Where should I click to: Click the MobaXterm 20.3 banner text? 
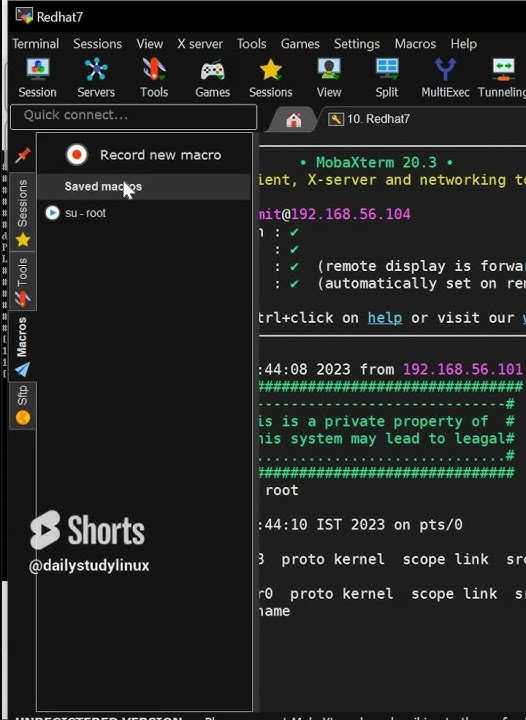(x=376, y=163)
